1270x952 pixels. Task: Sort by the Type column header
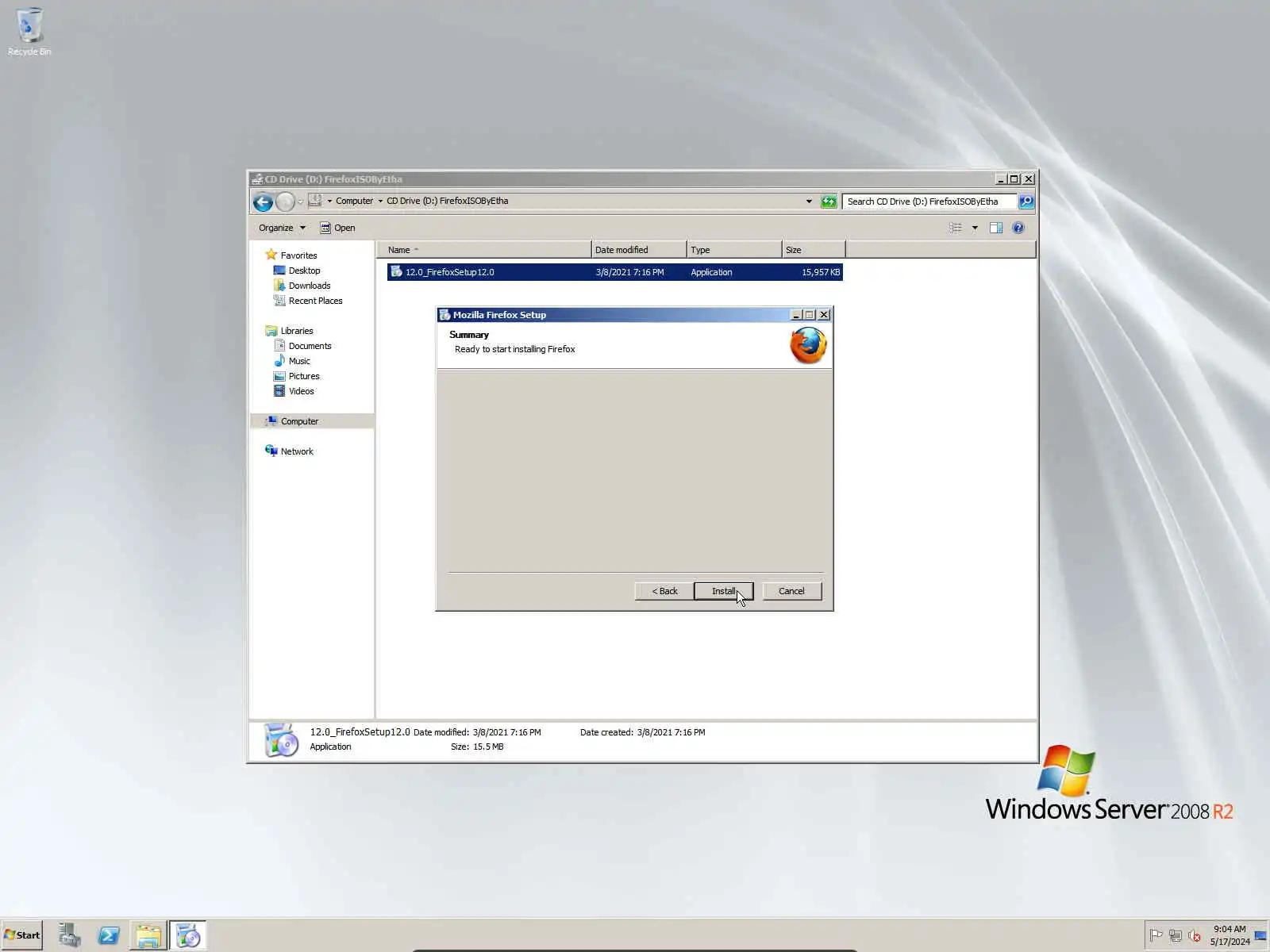734,250
